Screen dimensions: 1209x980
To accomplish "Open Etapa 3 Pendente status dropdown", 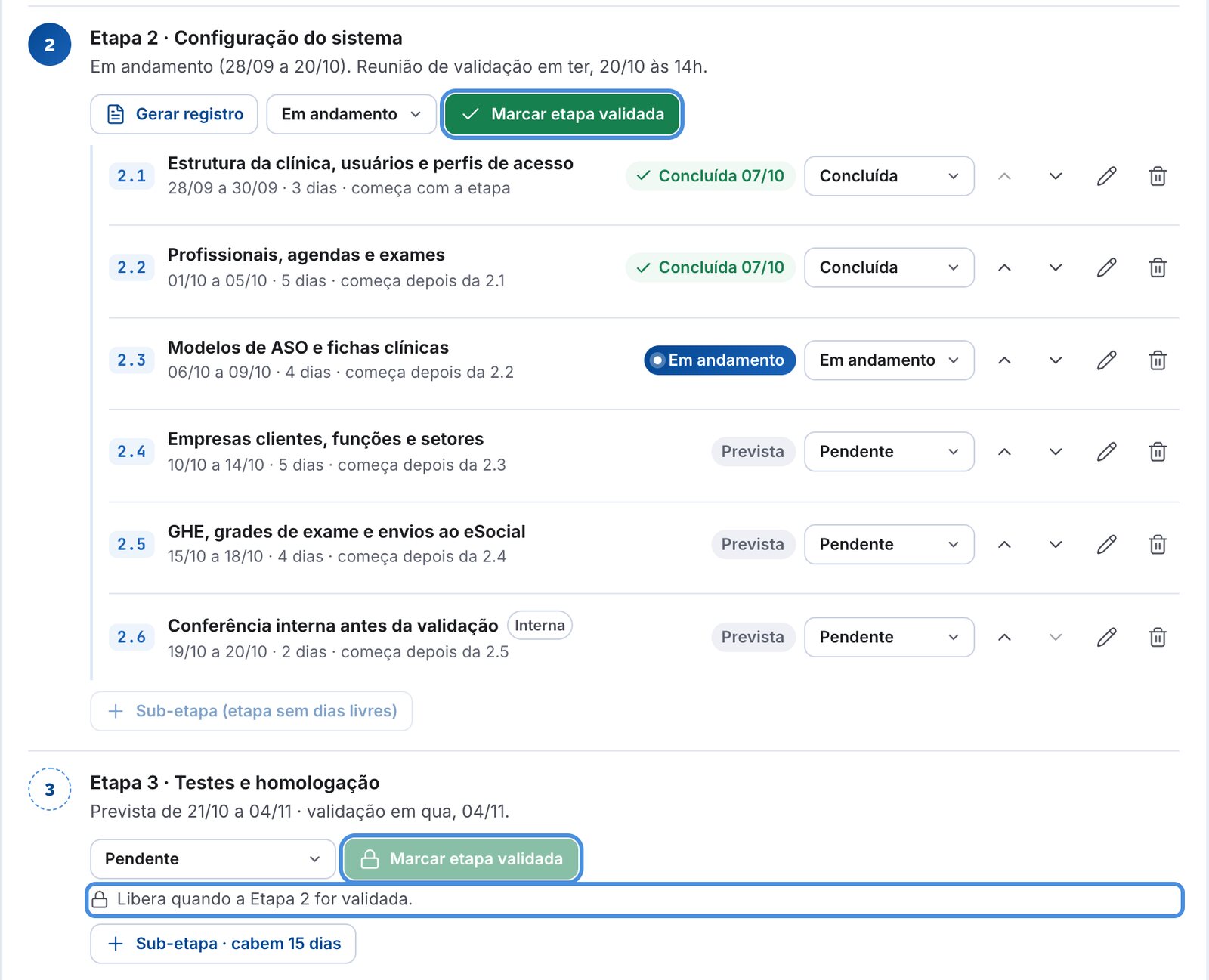I will pos(212,859).
